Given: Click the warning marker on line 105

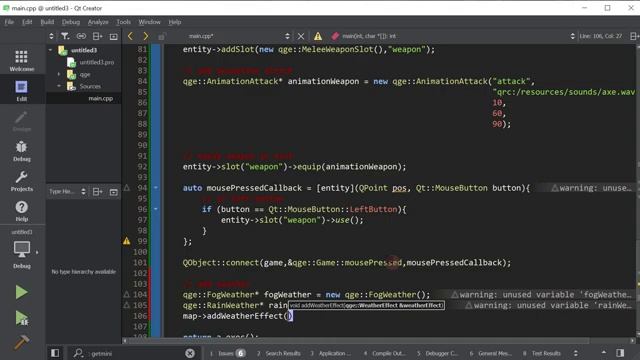Looking at the screenshot, I should pyautogui.click(x=127, y=305).
